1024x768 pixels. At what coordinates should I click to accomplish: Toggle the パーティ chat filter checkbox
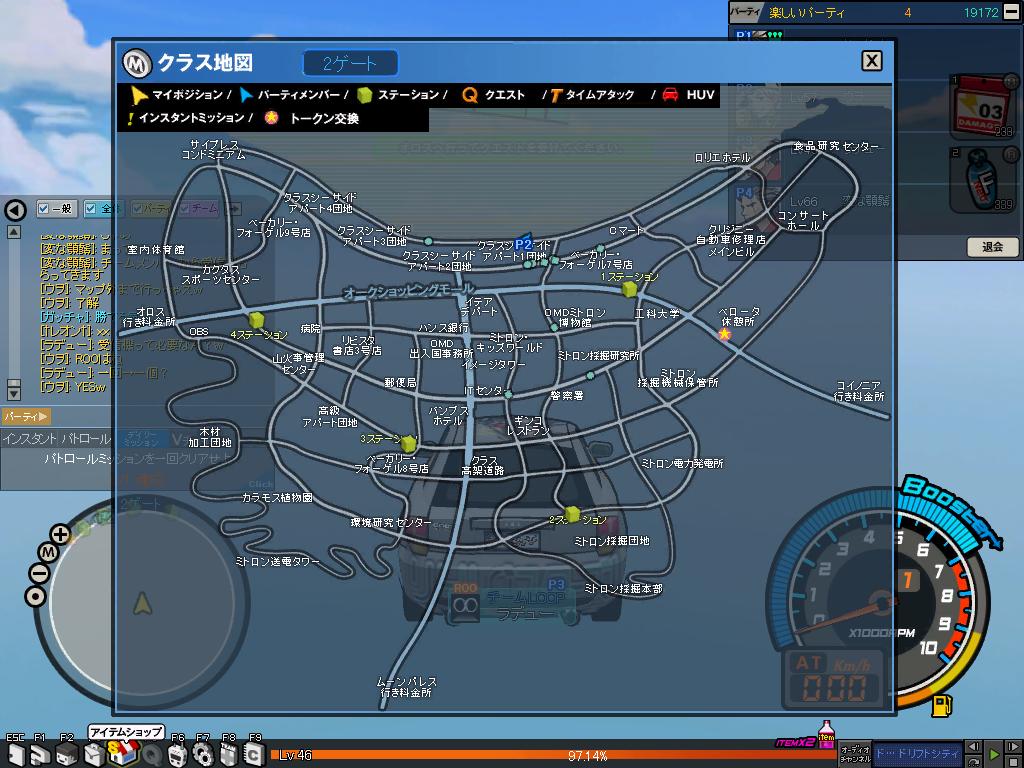[x=137, y=208]
